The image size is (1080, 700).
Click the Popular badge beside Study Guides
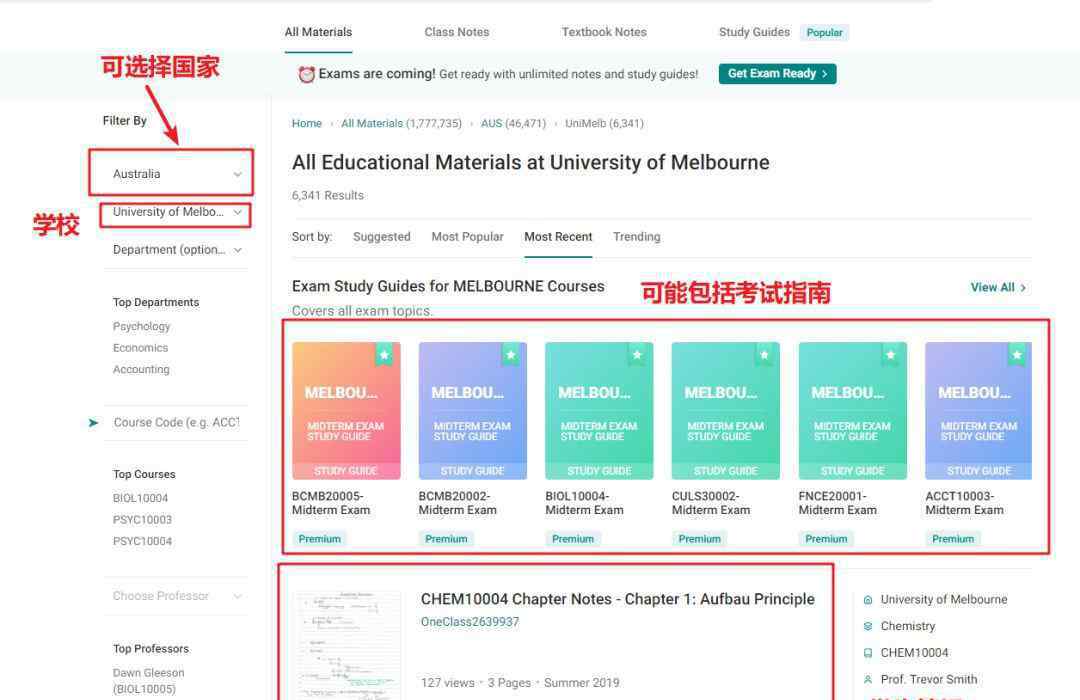click(824, 32)
